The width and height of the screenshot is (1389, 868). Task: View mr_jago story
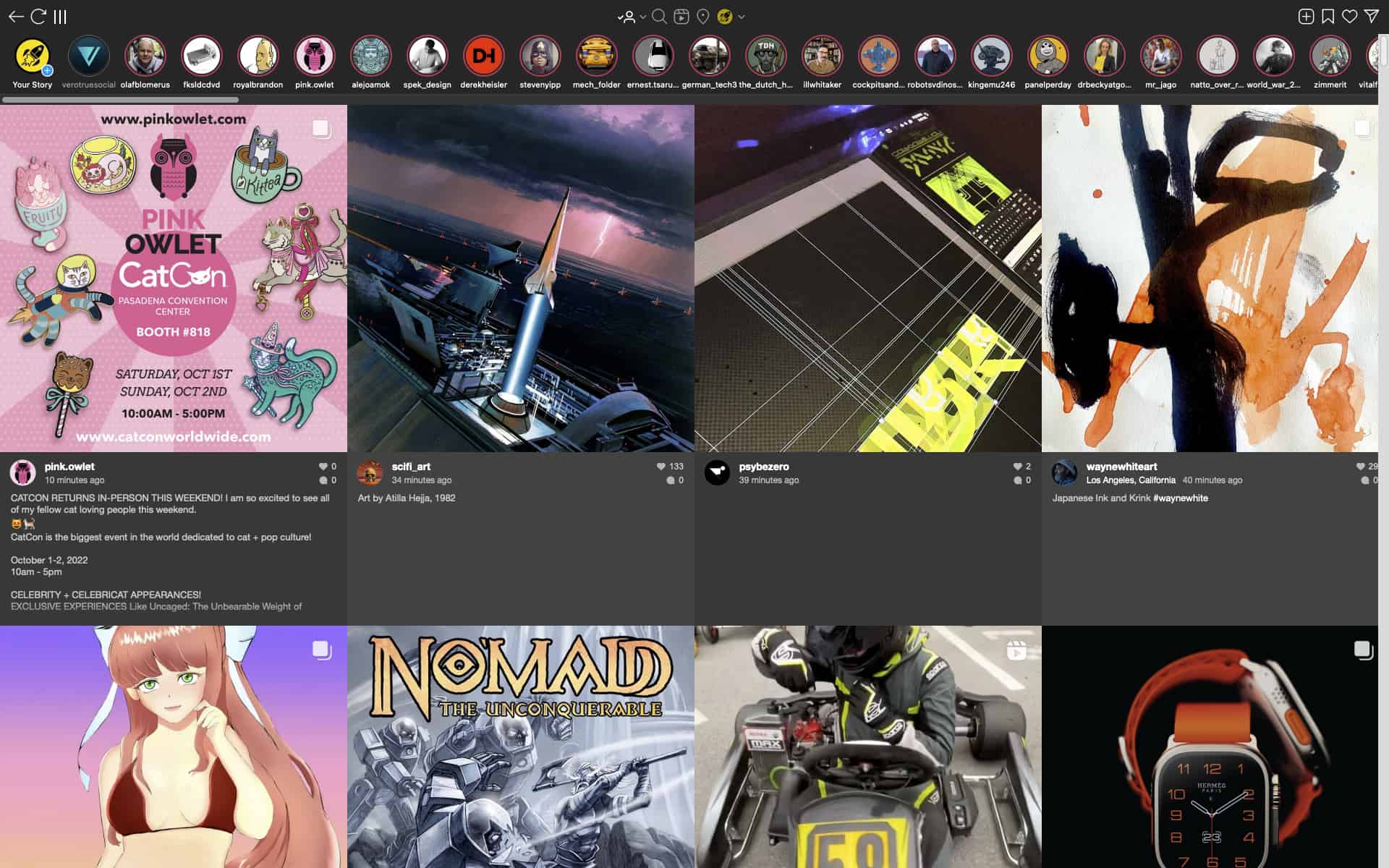[x=1160, y=56]
